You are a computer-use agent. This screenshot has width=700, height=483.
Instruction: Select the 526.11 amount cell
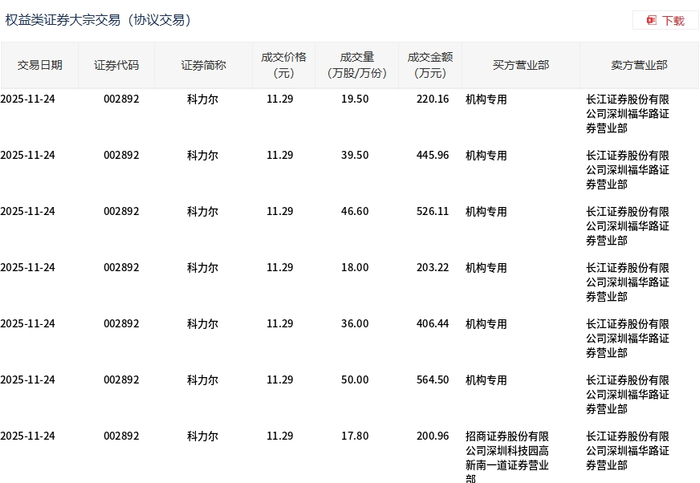432,212
